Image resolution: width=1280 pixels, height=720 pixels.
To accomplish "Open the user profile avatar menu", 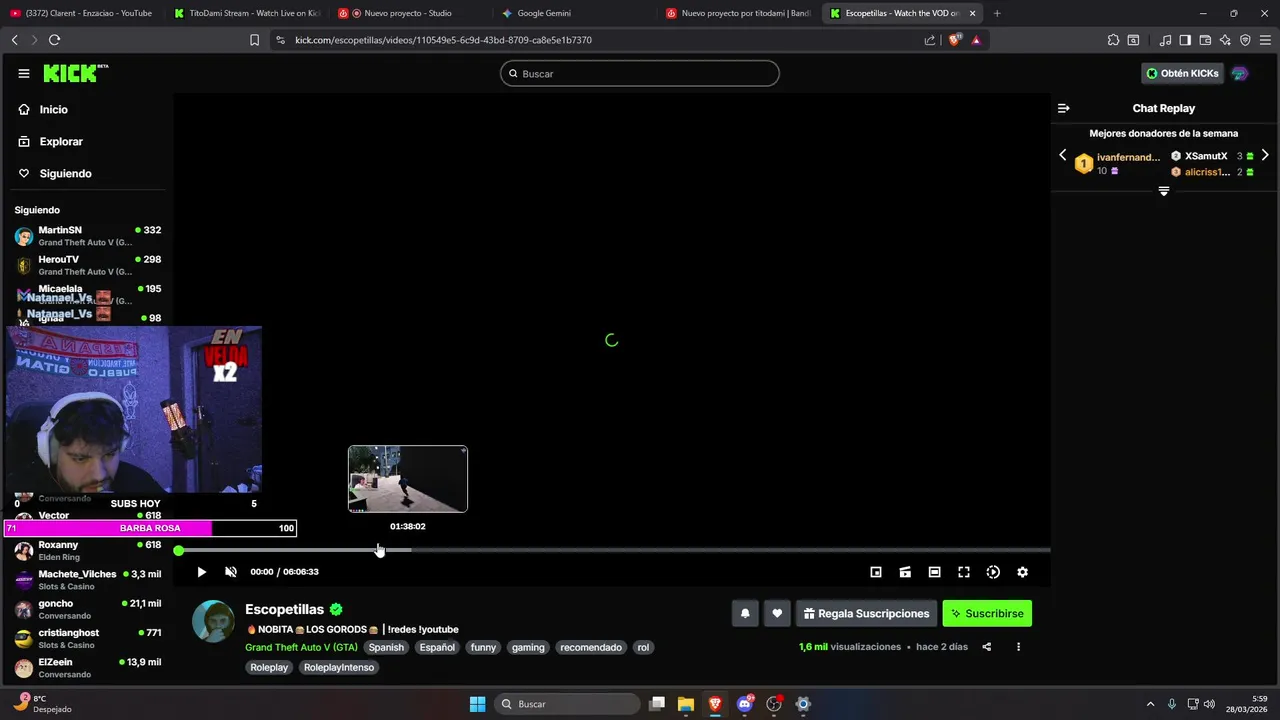I will tap(1240, 73).
